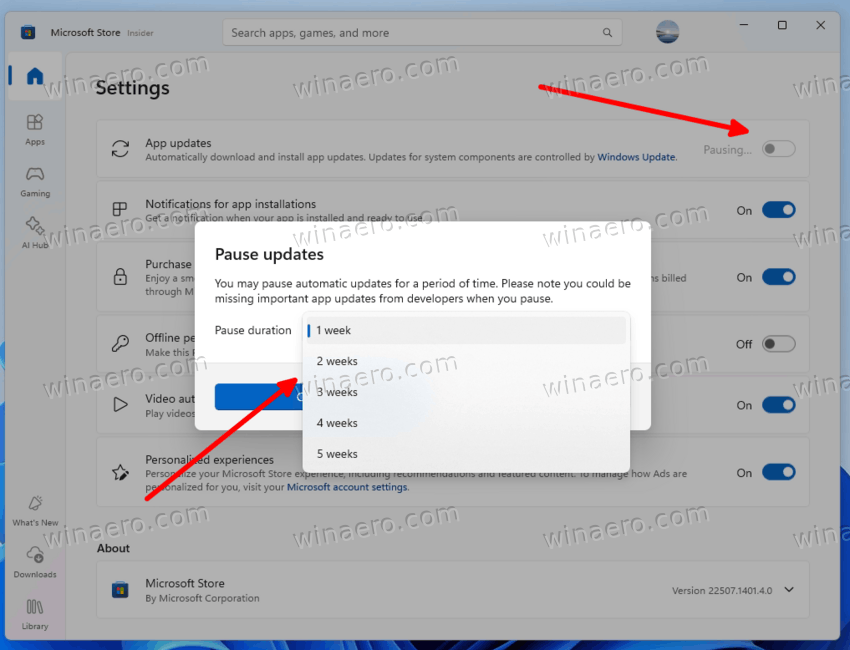Pick 5 weeks pause duration
The height and width of the screenshot is (650, 850).
[x=466, y=454]
